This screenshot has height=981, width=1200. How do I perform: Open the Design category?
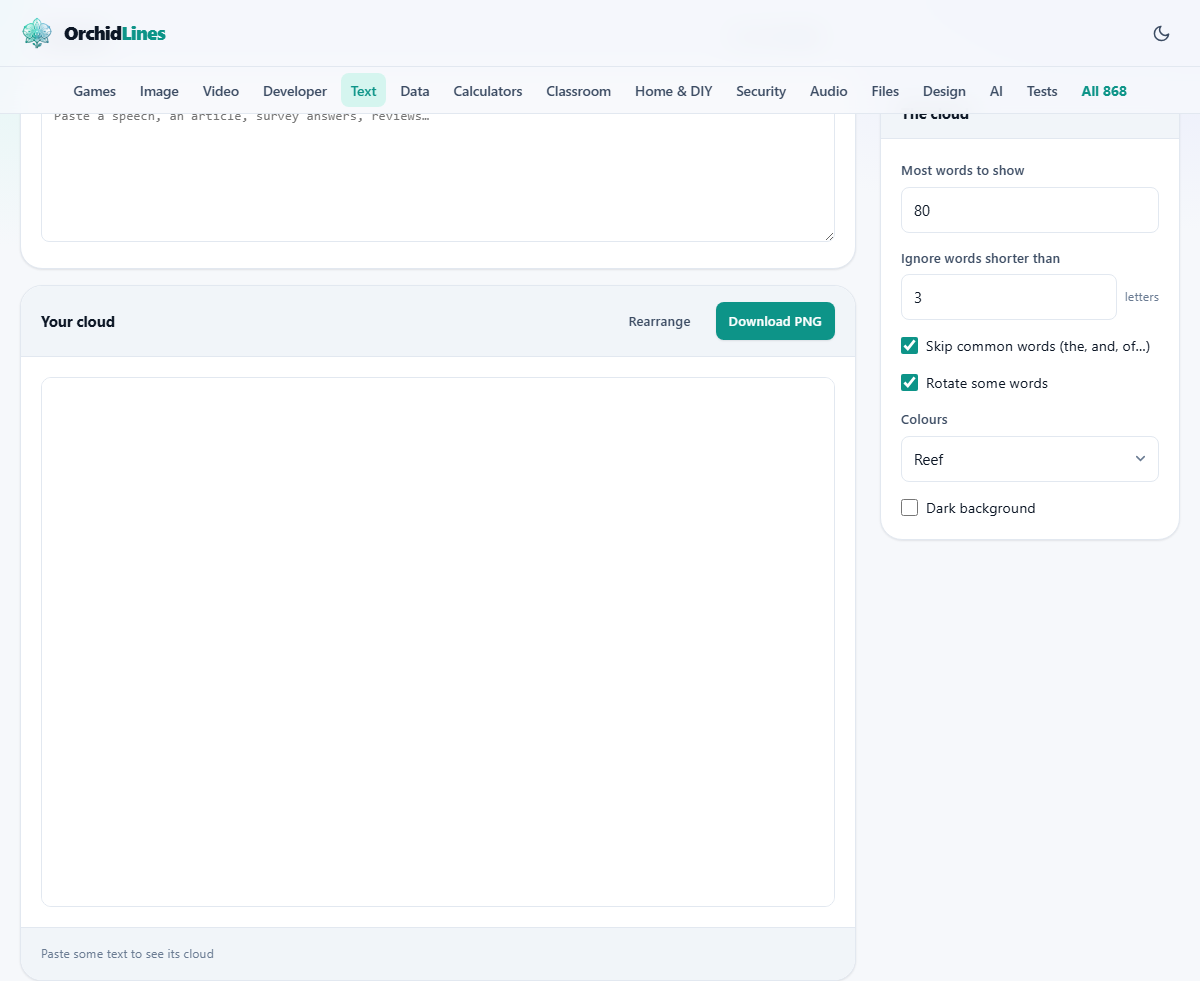click(944, 91)
